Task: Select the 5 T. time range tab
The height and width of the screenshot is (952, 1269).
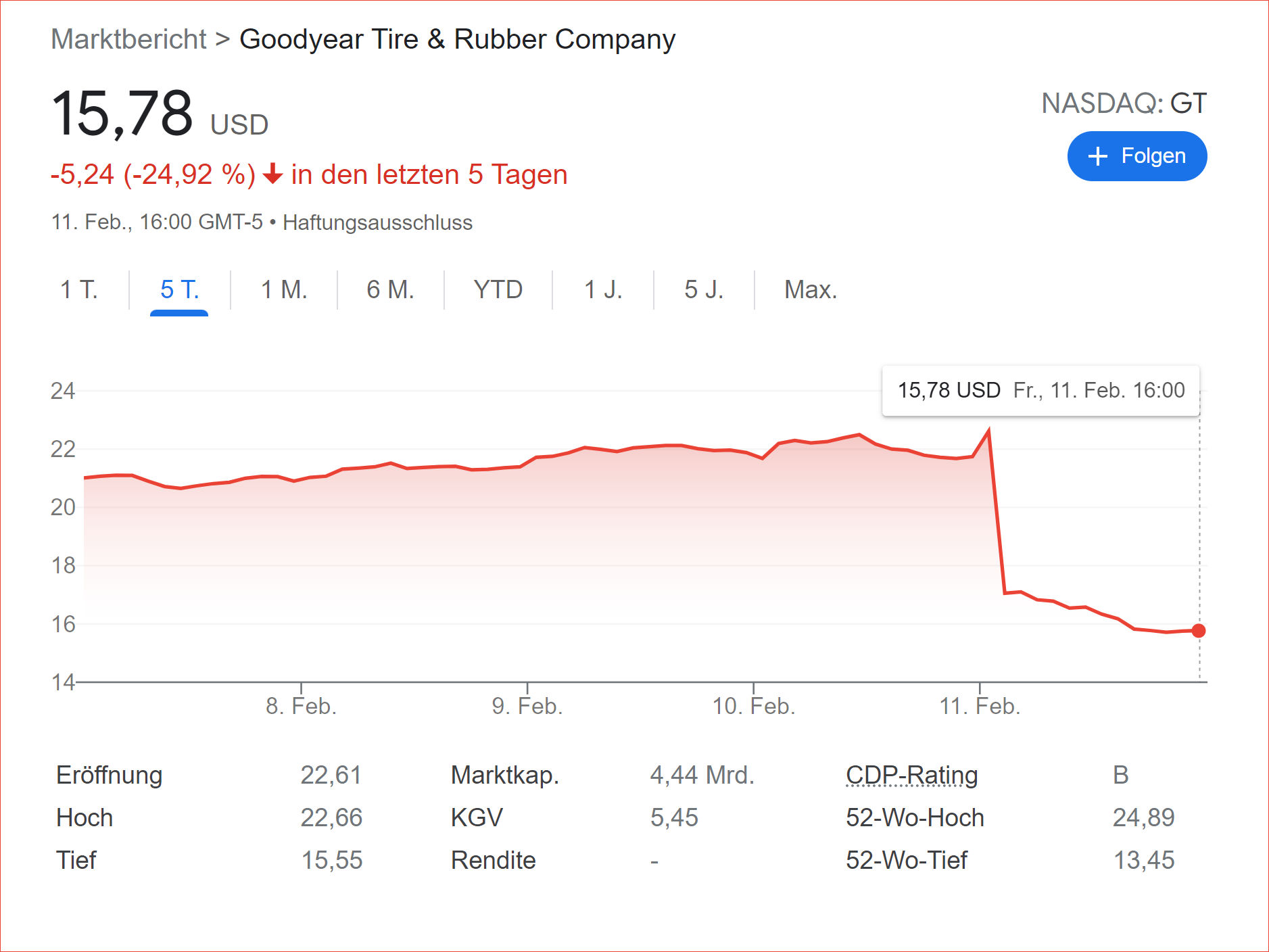Action: (179, 289)
